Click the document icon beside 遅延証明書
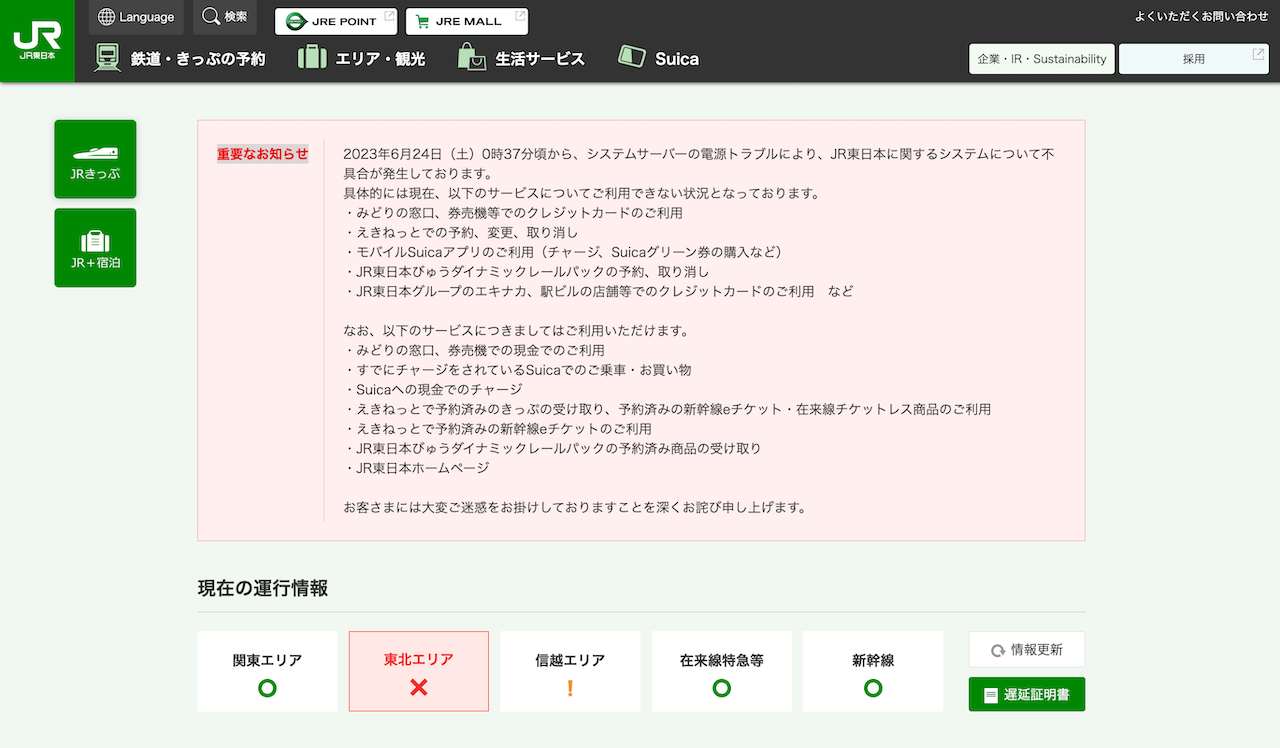The width and height of the screenshot is (1280, 748). pos(991,695)
